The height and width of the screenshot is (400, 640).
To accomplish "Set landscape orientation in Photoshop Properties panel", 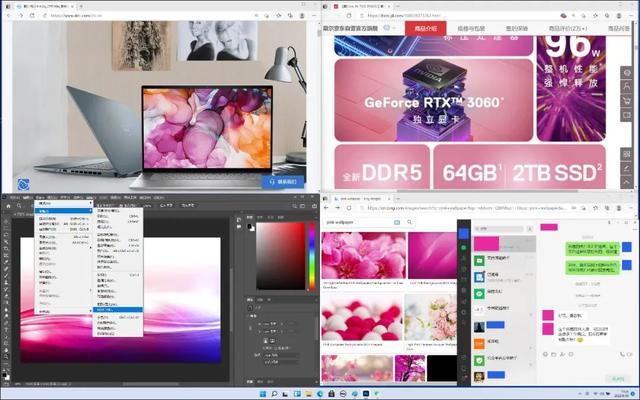I will click(272, 341).
